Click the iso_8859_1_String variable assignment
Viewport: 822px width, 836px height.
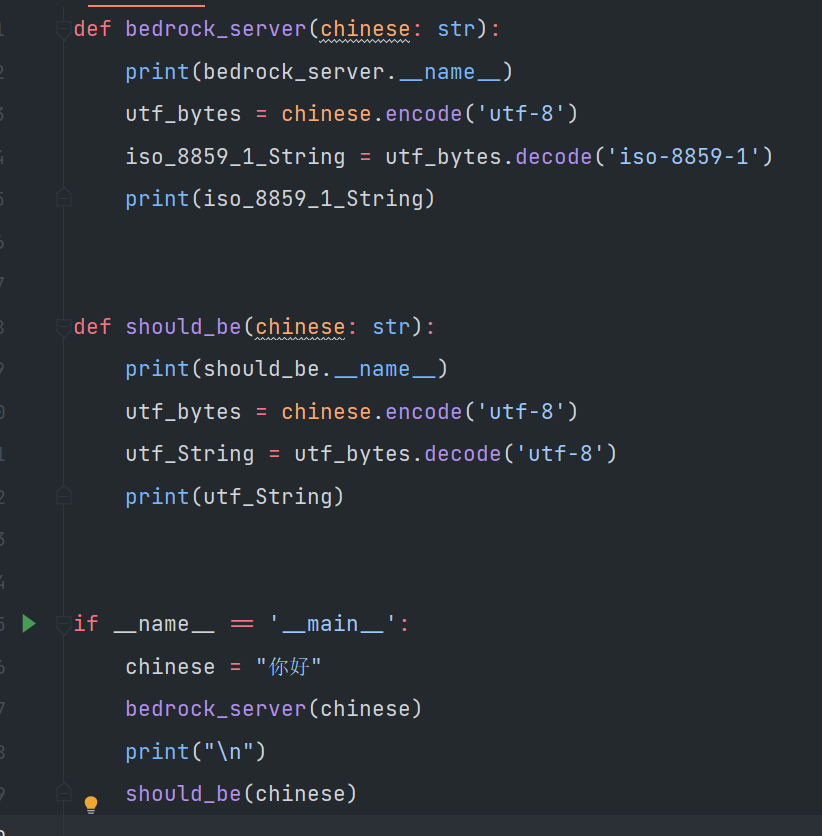click(x=235, y=157)
